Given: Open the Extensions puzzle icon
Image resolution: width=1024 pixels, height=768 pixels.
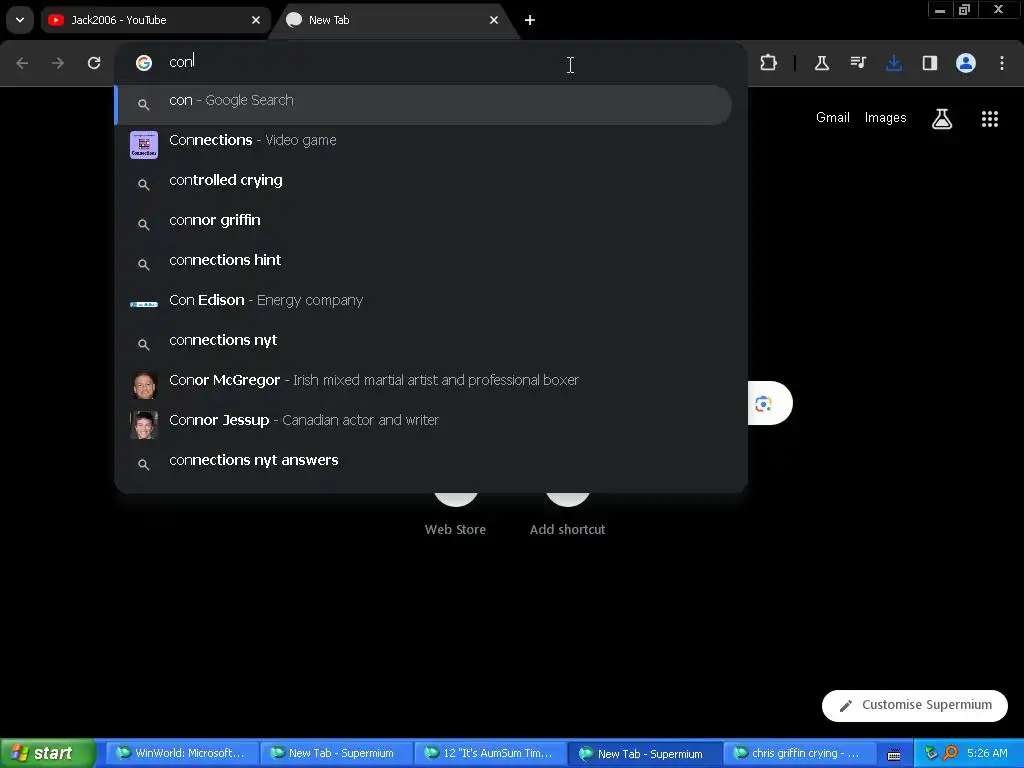Looking at the screenshot, I should click(769, 63).
